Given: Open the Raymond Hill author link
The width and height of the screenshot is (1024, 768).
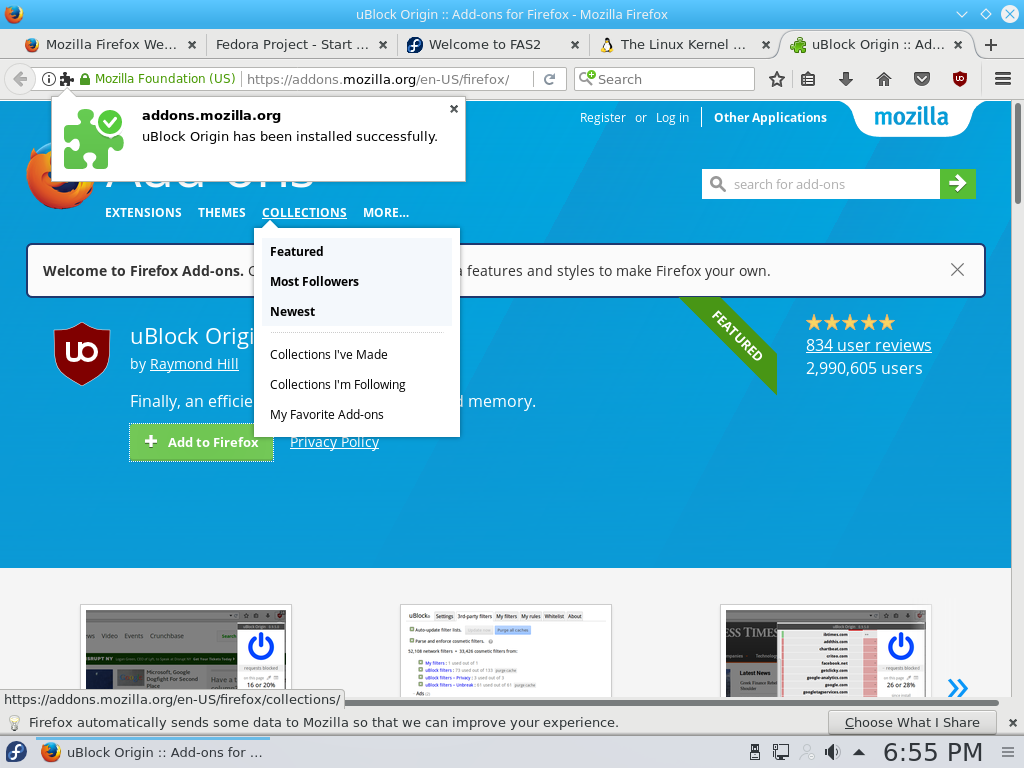Looking at the screenshot, I should click(x=194, y=364).
